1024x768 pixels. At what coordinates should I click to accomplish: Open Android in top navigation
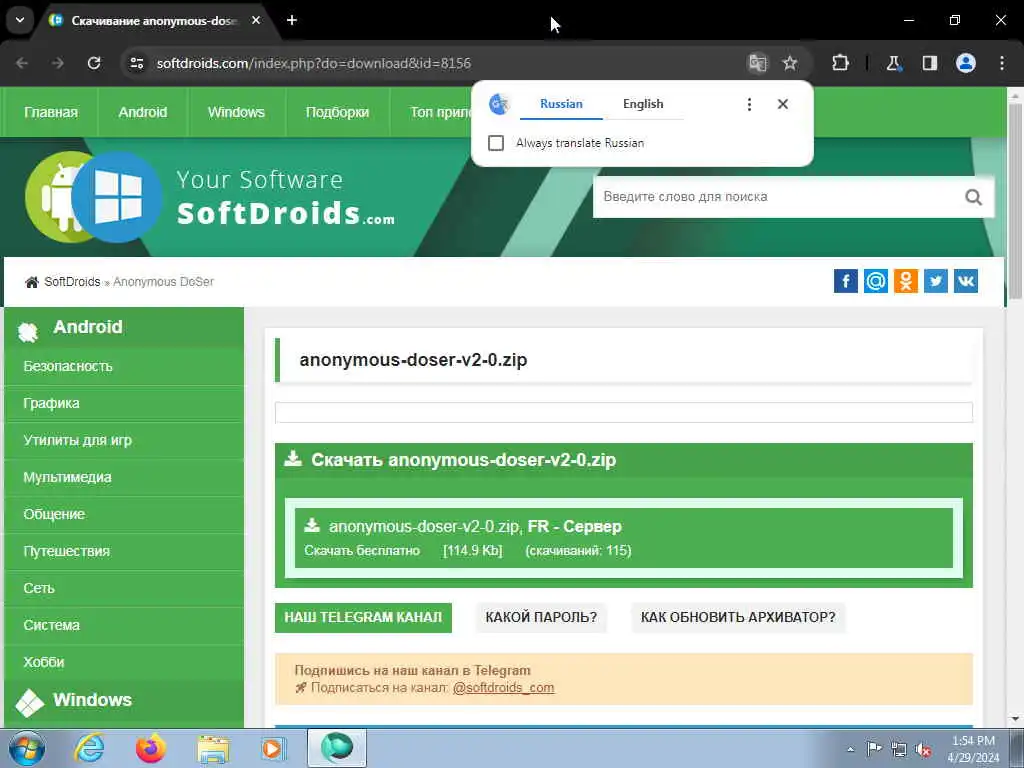(x=143, y=112)
